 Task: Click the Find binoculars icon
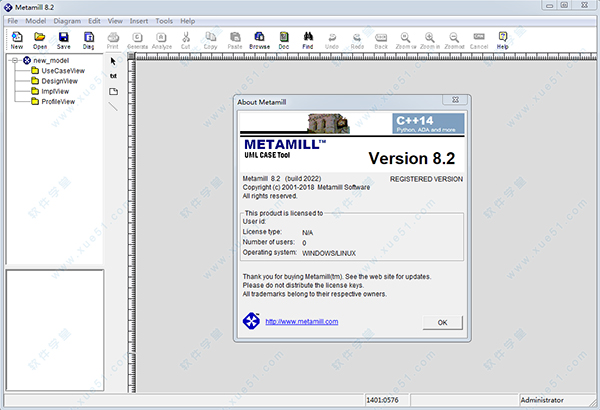coord(308,40)
